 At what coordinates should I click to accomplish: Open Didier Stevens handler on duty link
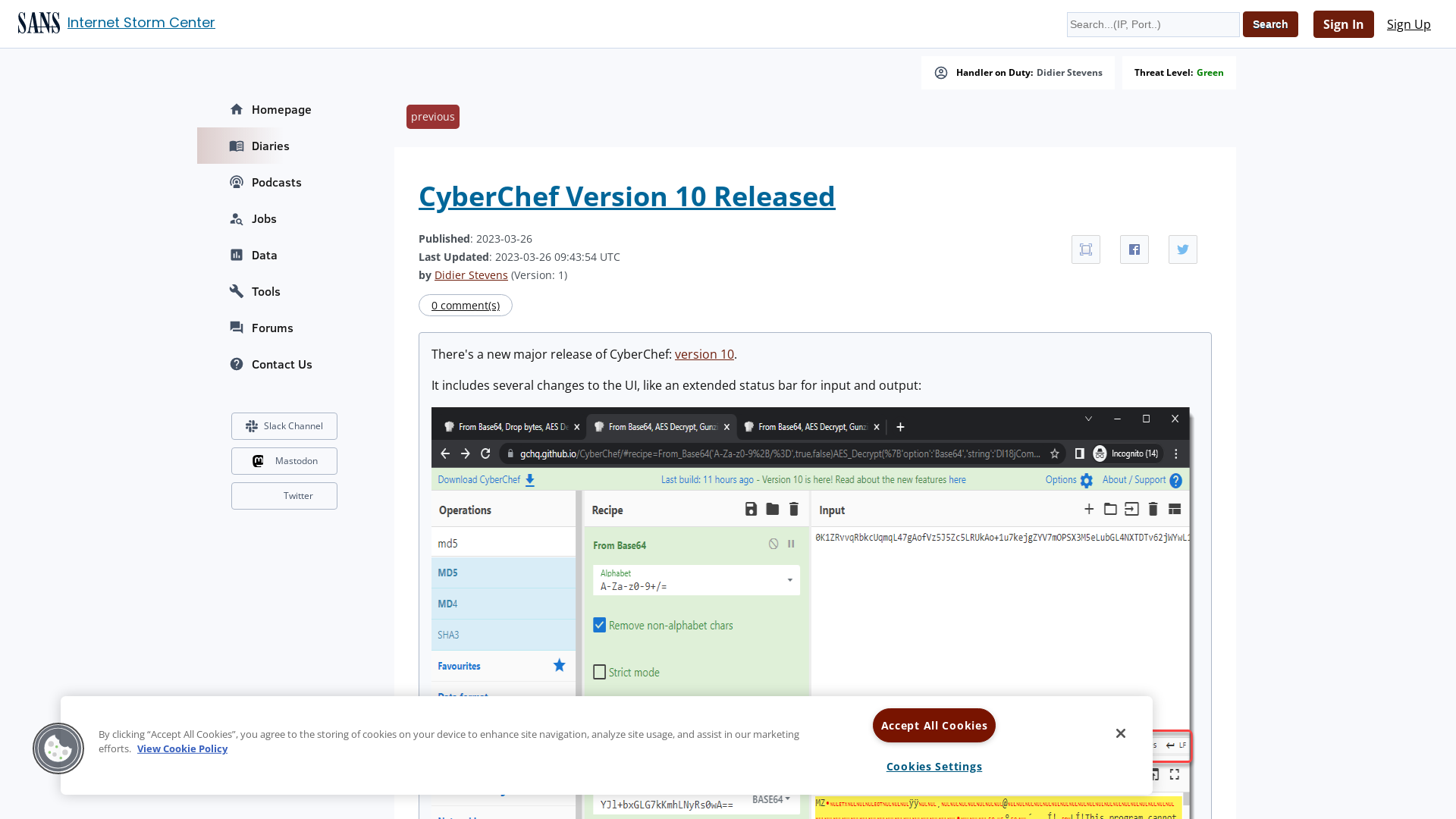tap(1069, 73)
